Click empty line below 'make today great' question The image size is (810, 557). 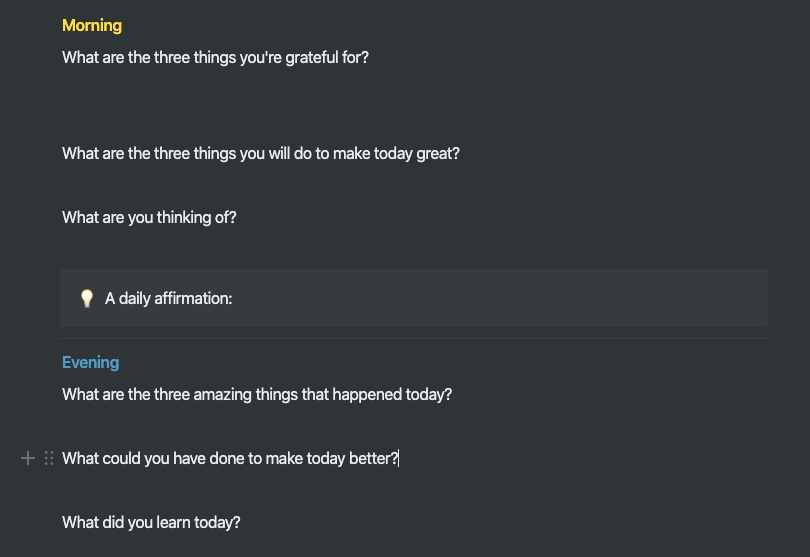414,185
